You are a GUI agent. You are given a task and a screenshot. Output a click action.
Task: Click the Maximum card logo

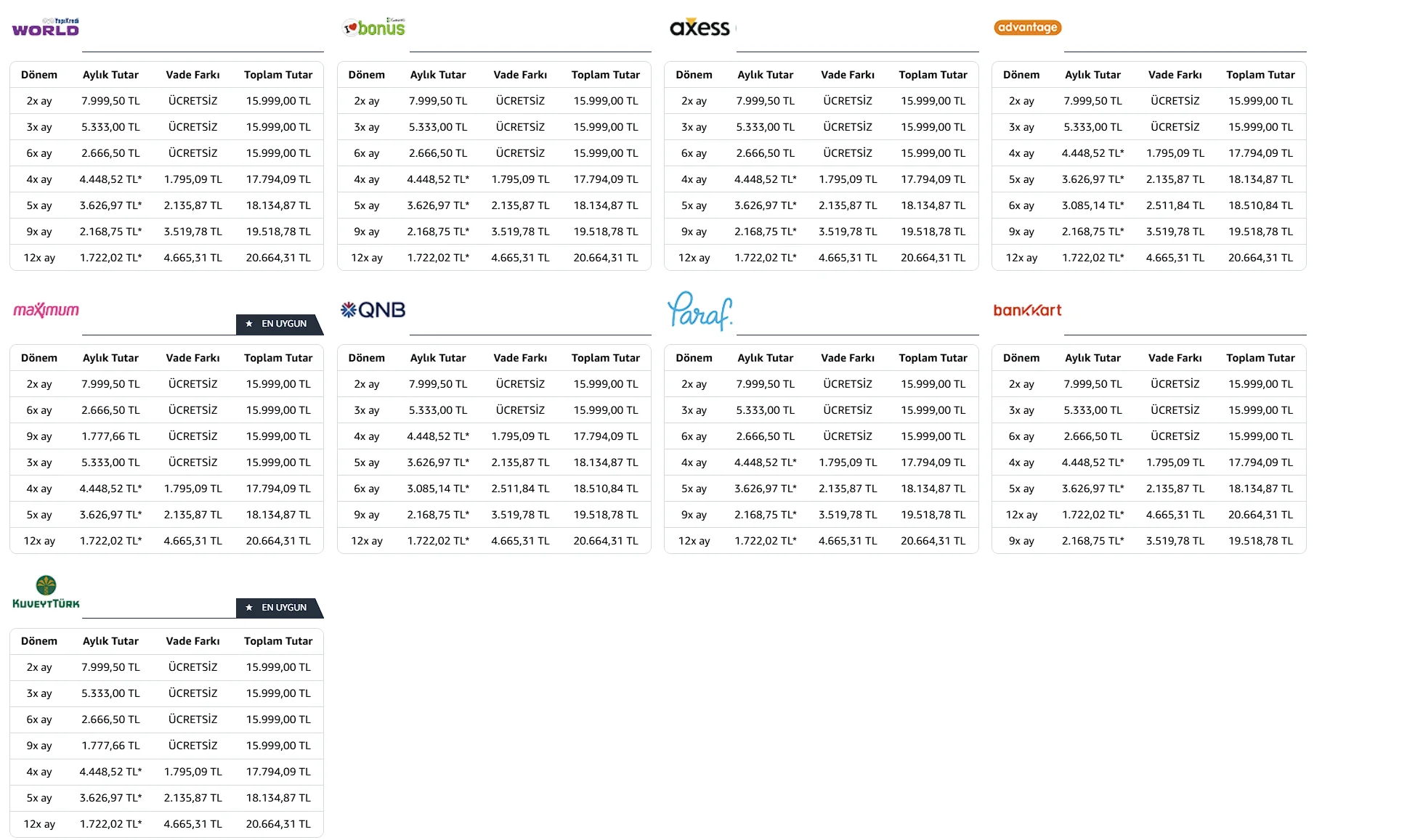46,310
